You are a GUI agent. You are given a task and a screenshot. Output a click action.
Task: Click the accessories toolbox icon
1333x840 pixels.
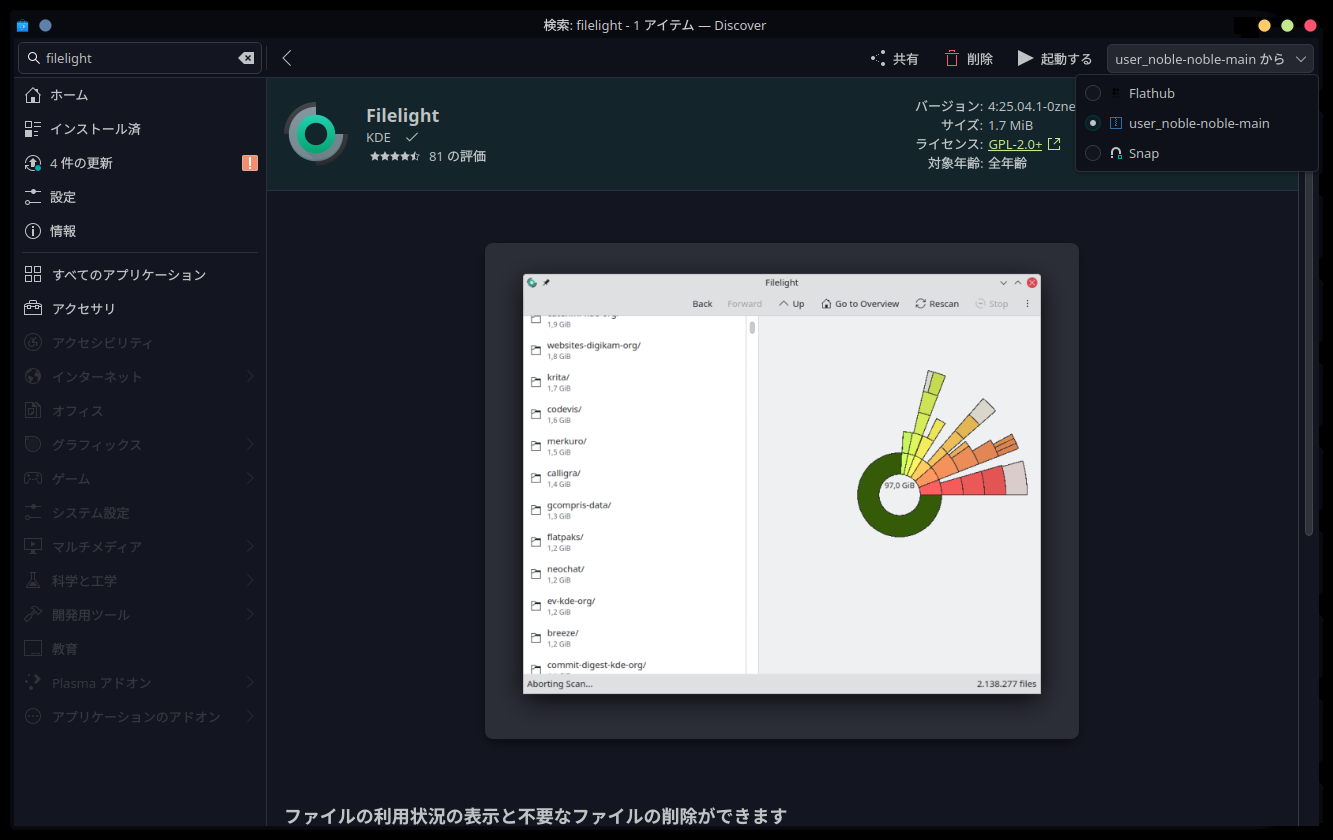[x=33, y=308]
